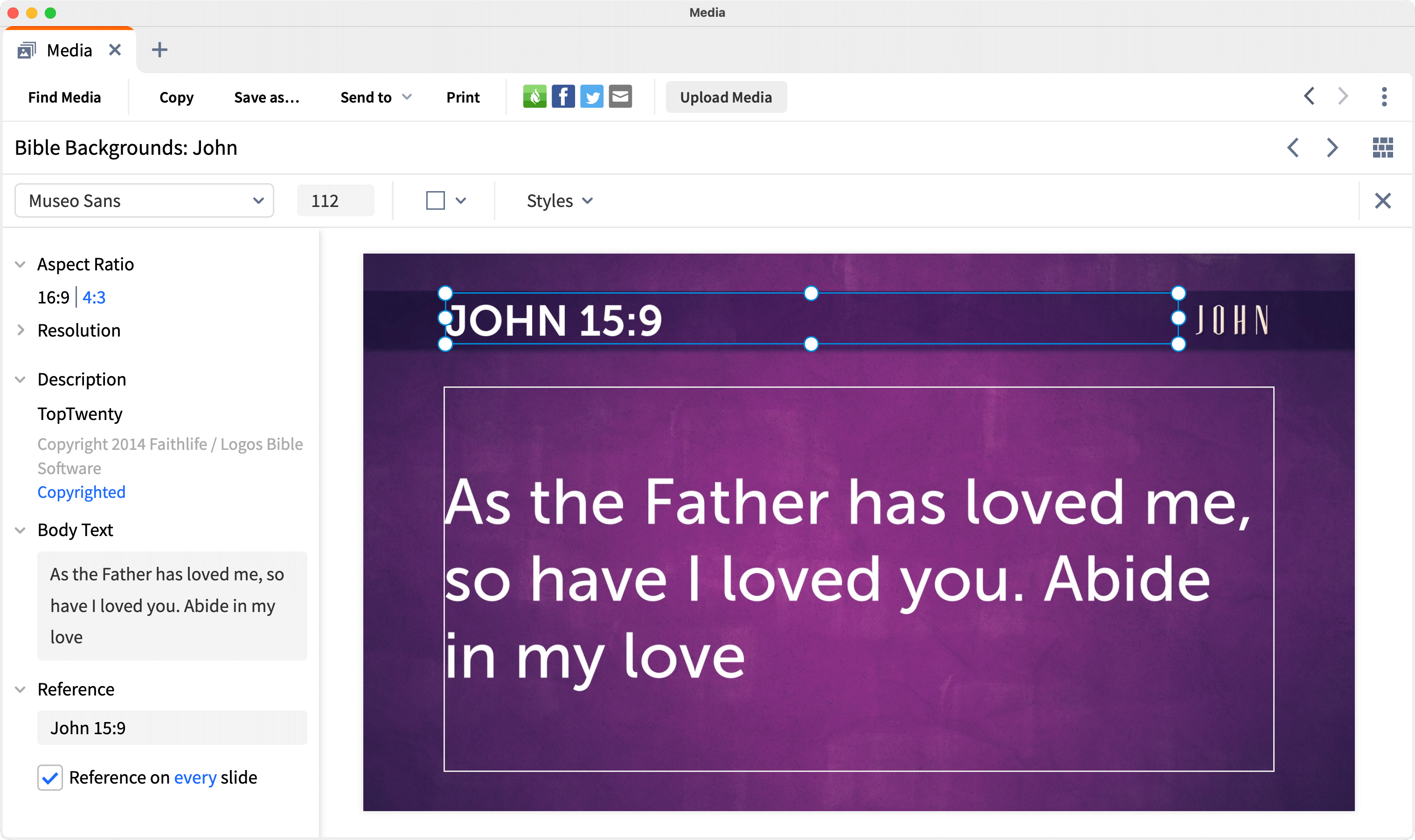1415x840 pixels.
Task: Edit the font size 112 field
Action: 335,200
